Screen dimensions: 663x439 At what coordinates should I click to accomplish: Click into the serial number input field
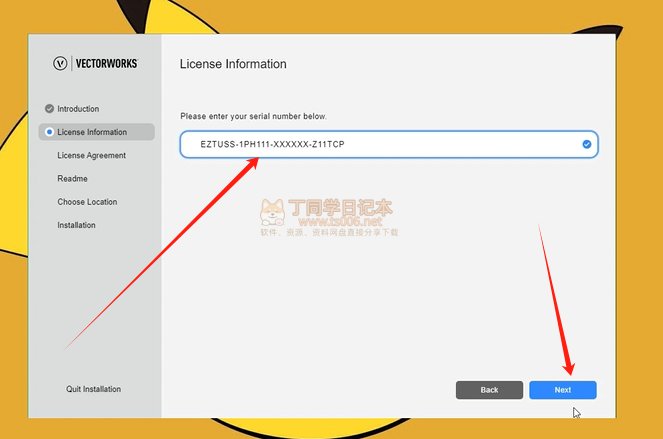pyautogui.click(x=389, y=144)
